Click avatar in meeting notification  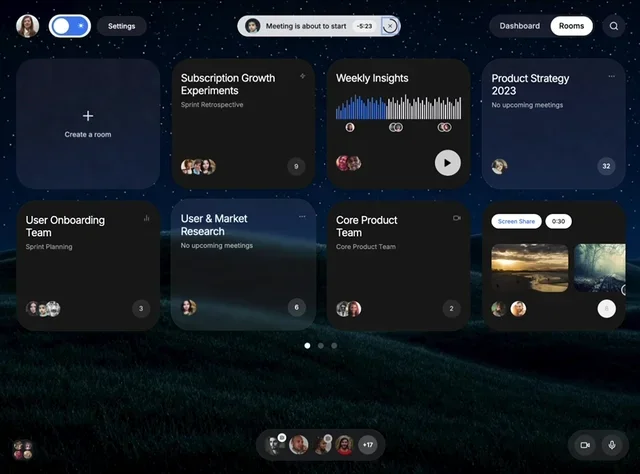pos(253,26)
